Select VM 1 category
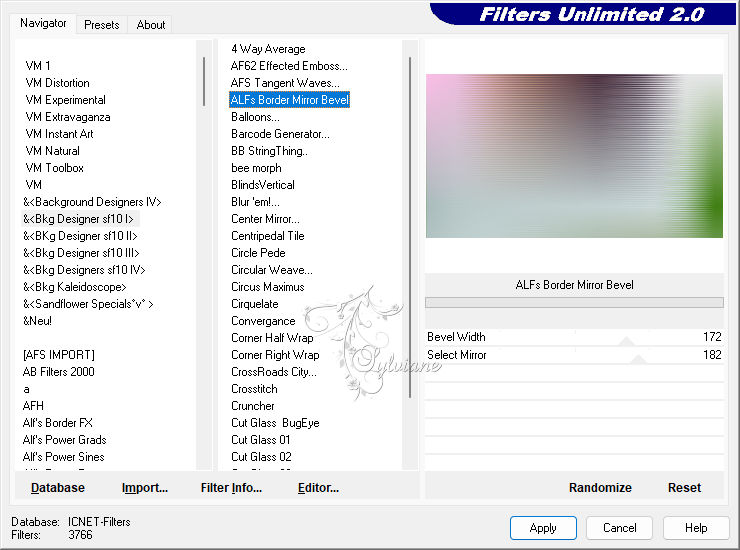 (x=38, y=66)
